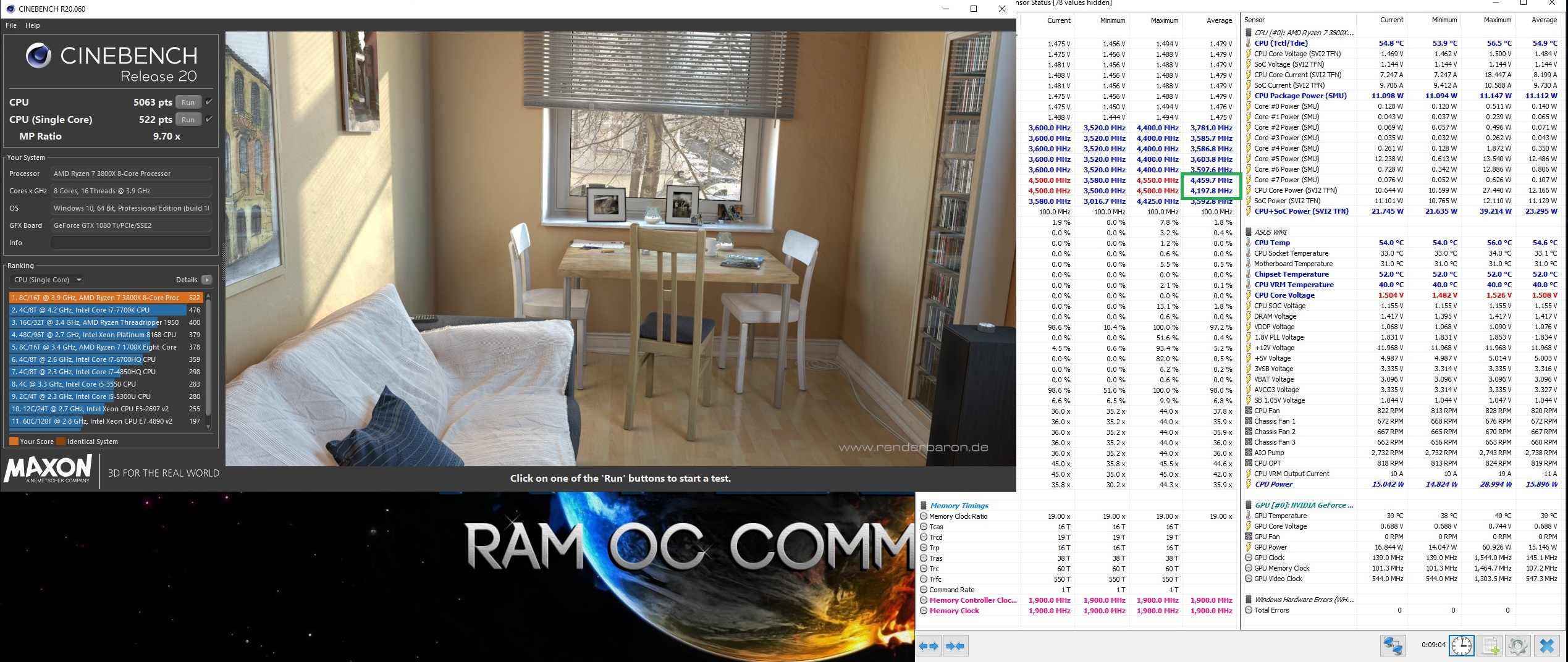The height and width of the screenshot is (662, 1568).
Task: Click the expand columns double-arrow icon in HWiNFO
Action: pyautogui.click(x=928, y=646)
